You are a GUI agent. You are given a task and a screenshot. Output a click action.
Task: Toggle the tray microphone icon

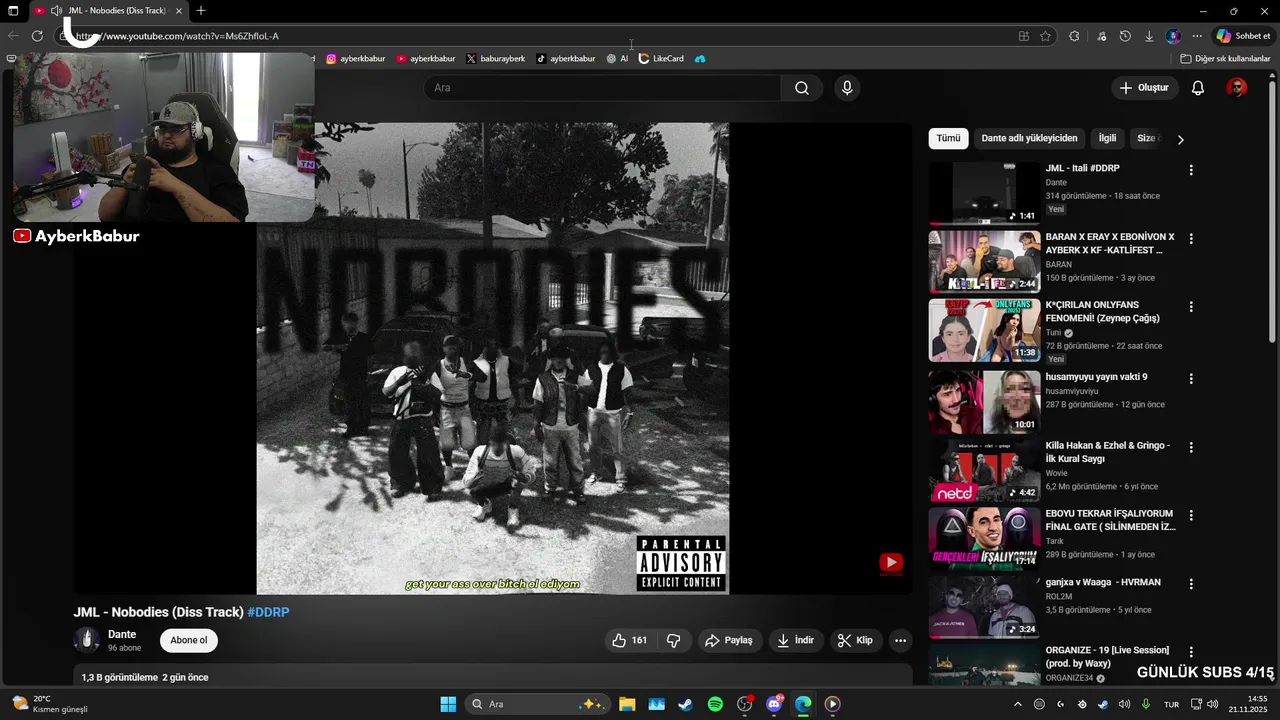click(x=1145, y=704)
